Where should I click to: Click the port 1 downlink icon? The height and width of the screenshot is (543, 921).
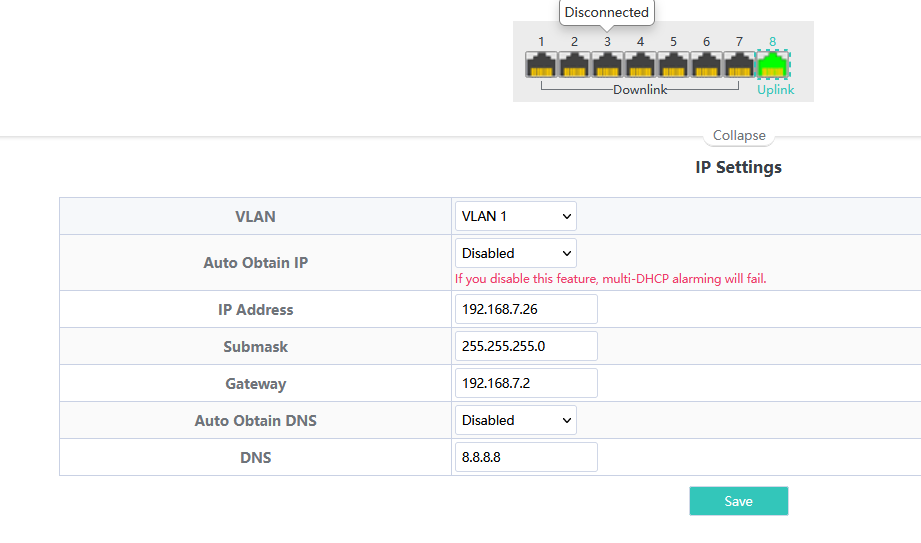pyautogui.click(x=541, y=65)
